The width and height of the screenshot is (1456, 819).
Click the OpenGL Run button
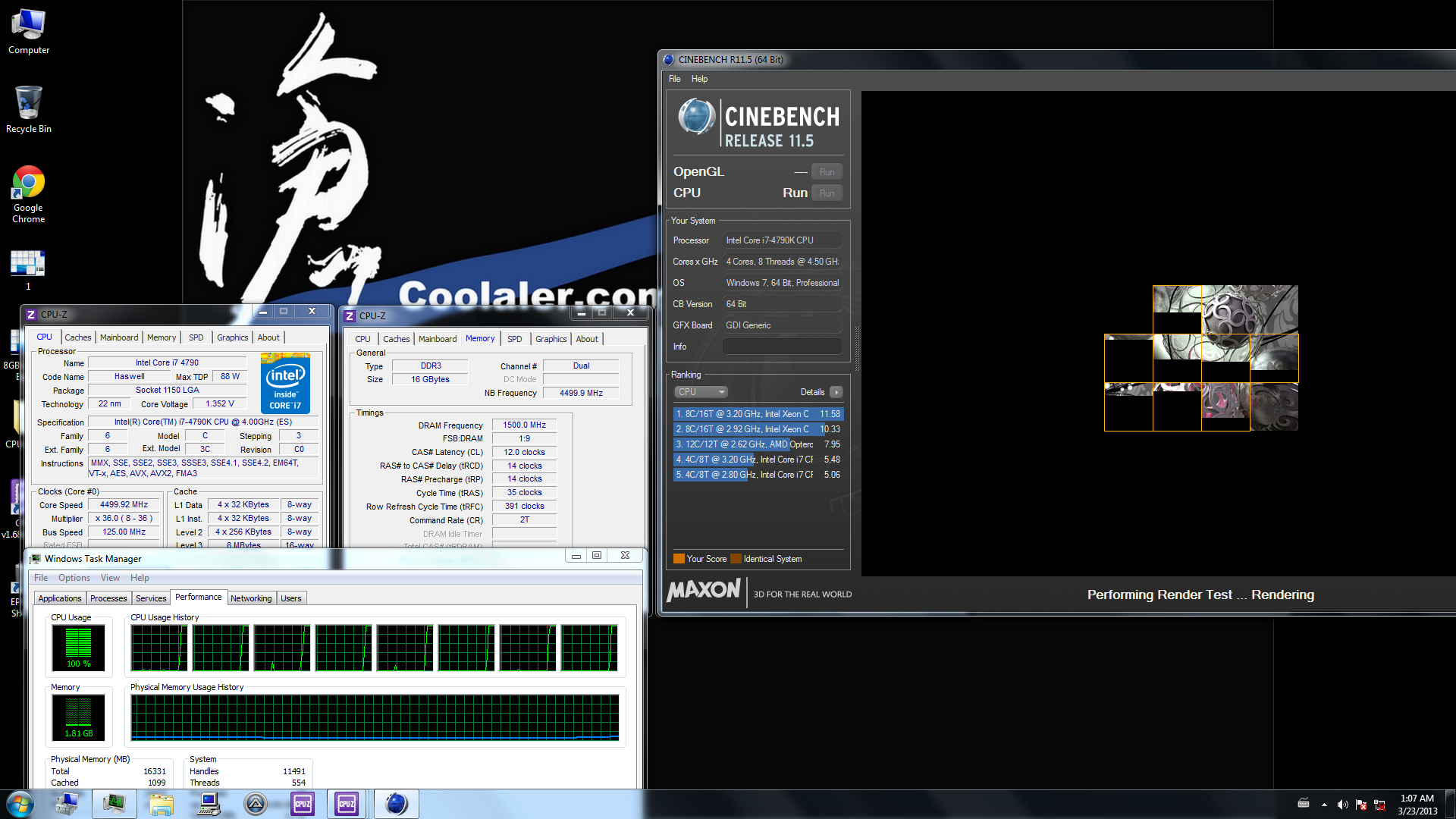click(x=827, y=172)
